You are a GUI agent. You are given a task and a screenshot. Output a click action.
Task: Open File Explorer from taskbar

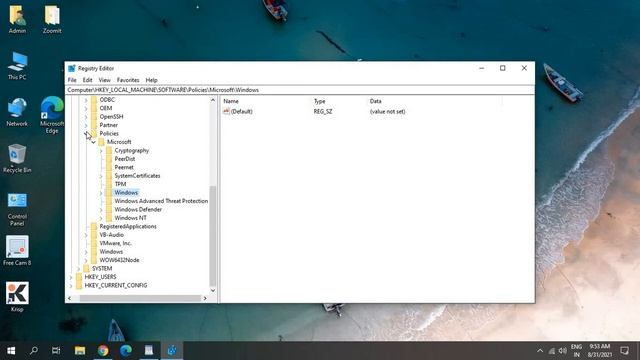[x=80, y=351]
